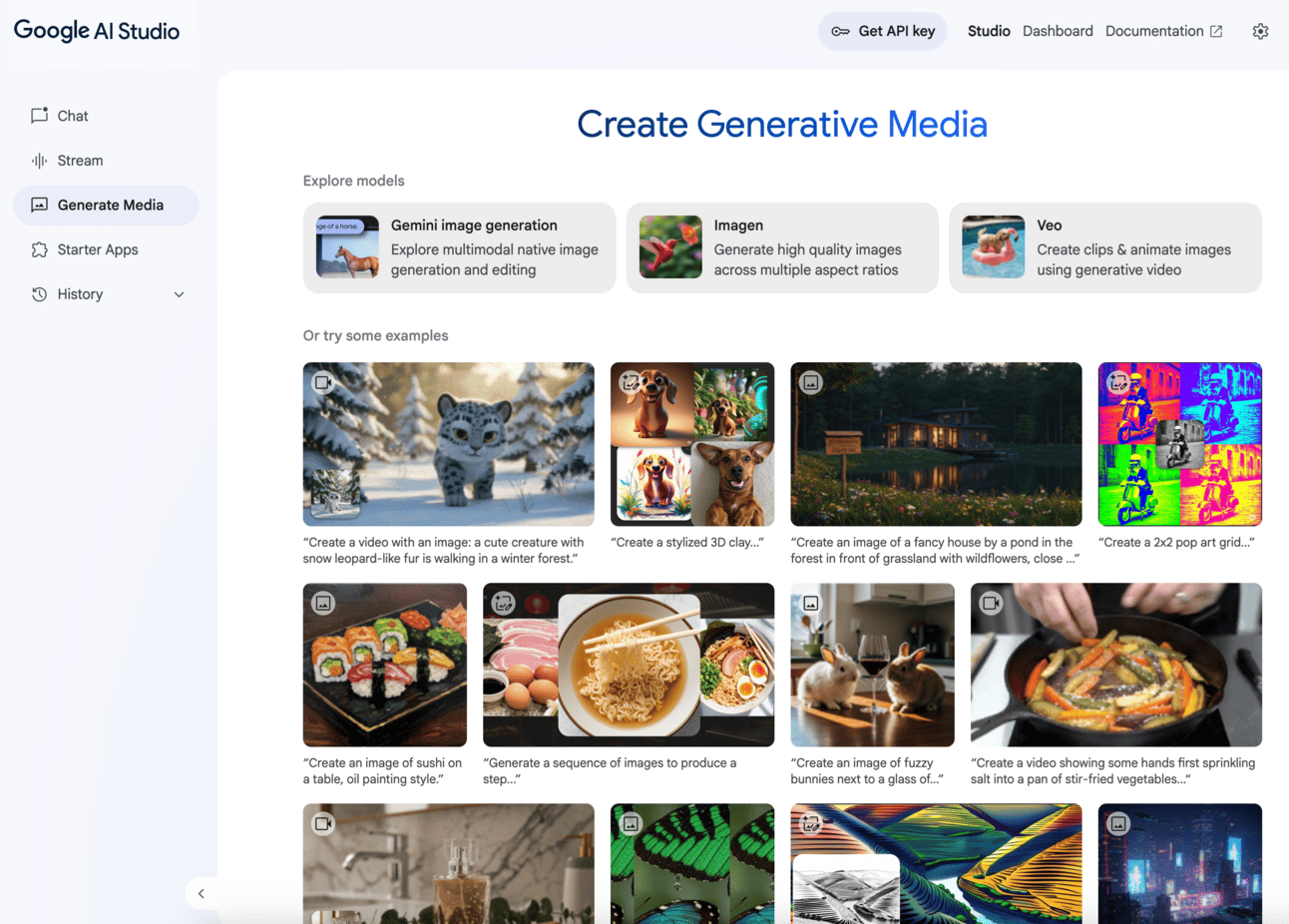
Task: Open the green butterfly wings thumbnail
Action: pyautogui.click(x=692, y=864)
